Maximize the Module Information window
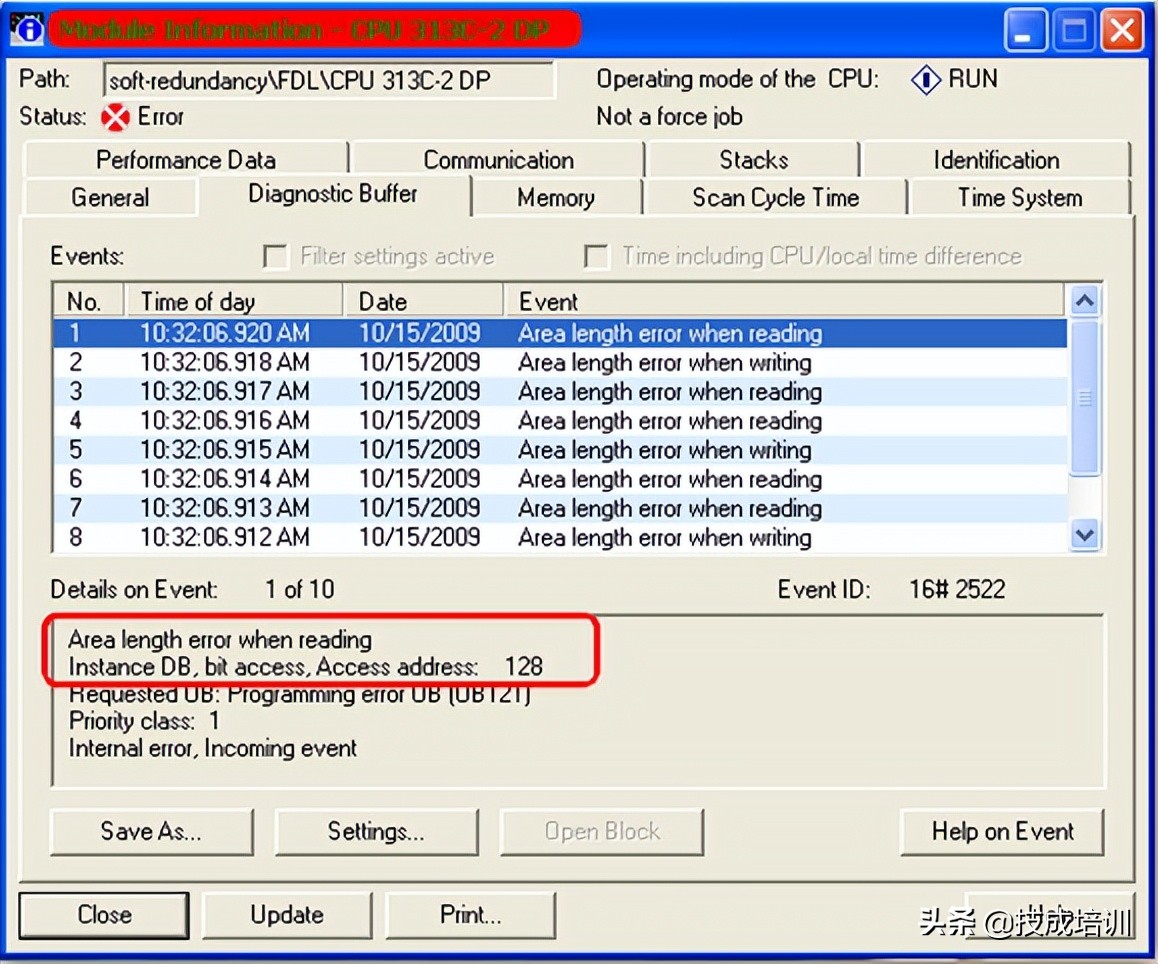Image resolution: width=1158 pixels, height=964 pixels. point(1075,32)
